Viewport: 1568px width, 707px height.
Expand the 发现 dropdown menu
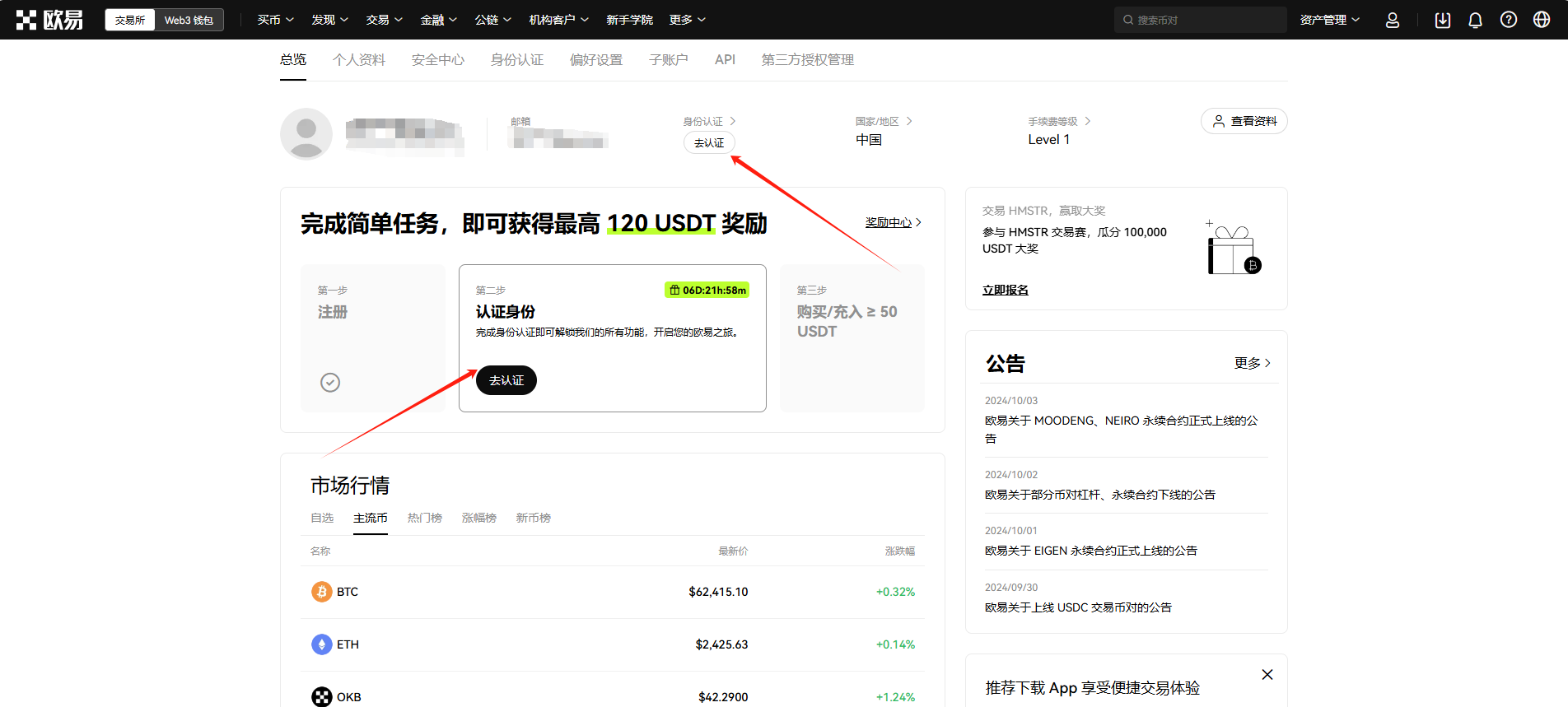(329, 20)
